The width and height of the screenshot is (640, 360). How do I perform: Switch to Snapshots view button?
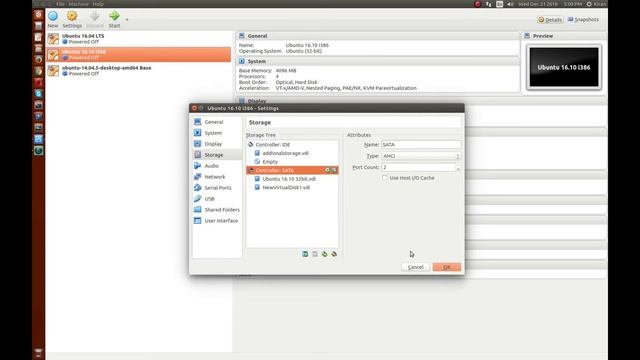click(x=583, y=20)
